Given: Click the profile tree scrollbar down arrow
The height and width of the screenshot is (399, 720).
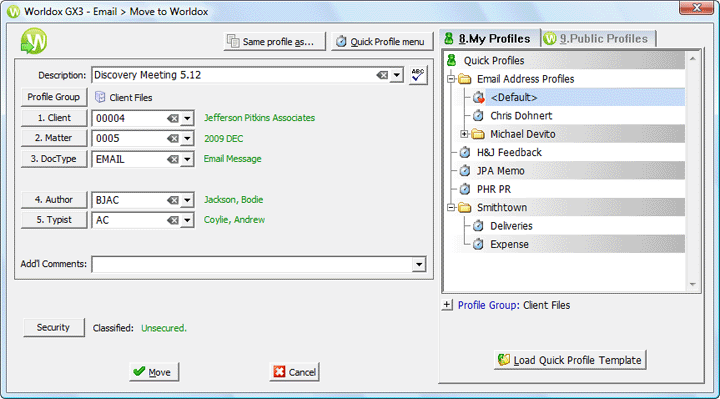Looking at the screenshot, I should 692,285.
